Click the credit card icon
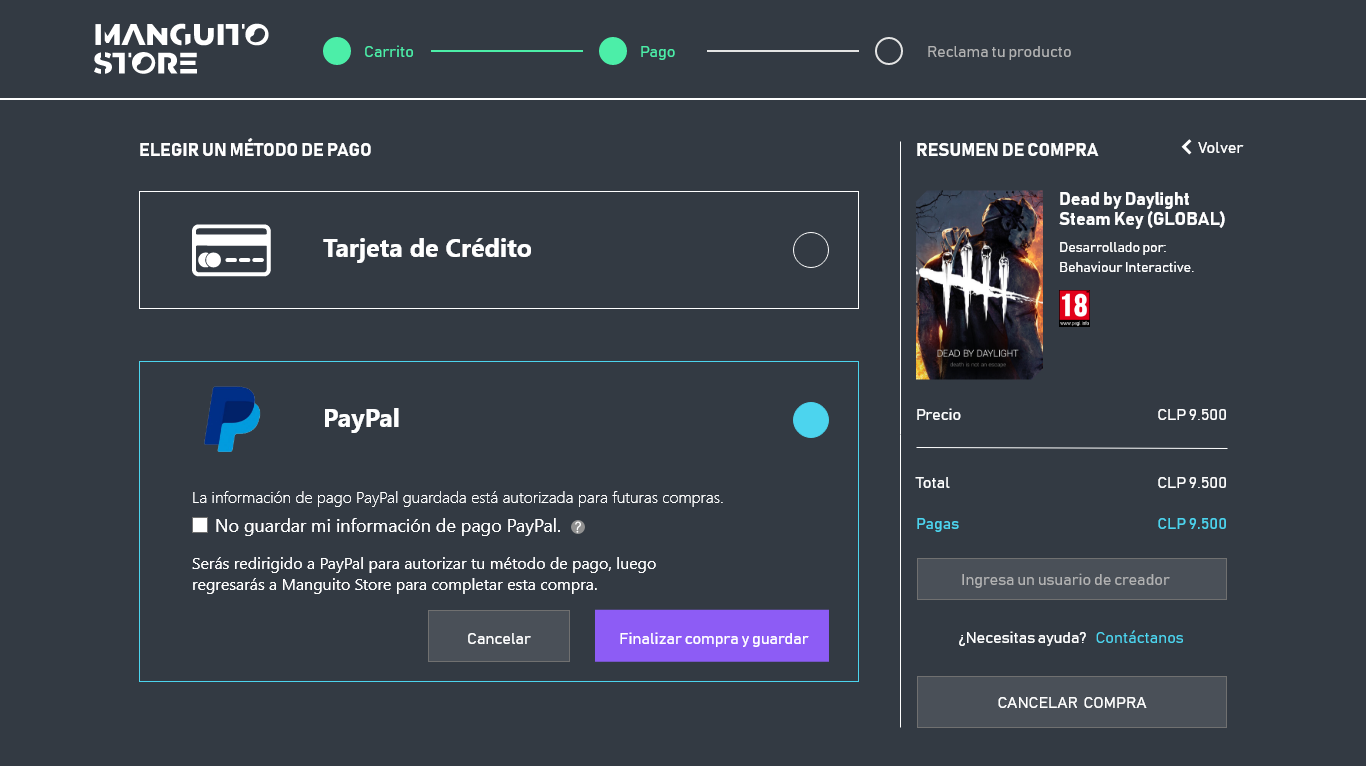Screen dimensions: 1366x766 (231, 250)
